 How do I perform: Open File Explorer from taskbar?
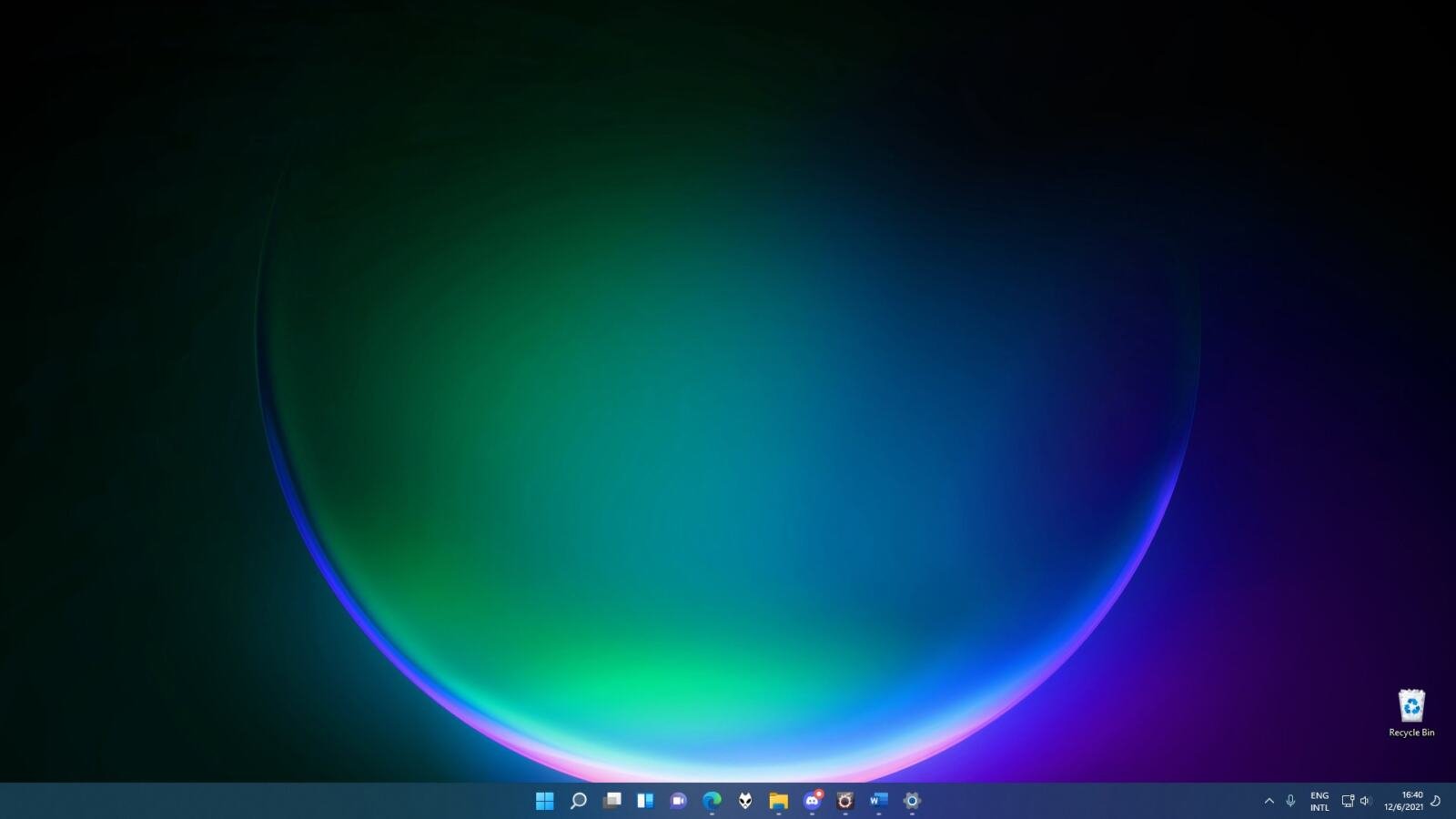point(778,801)
